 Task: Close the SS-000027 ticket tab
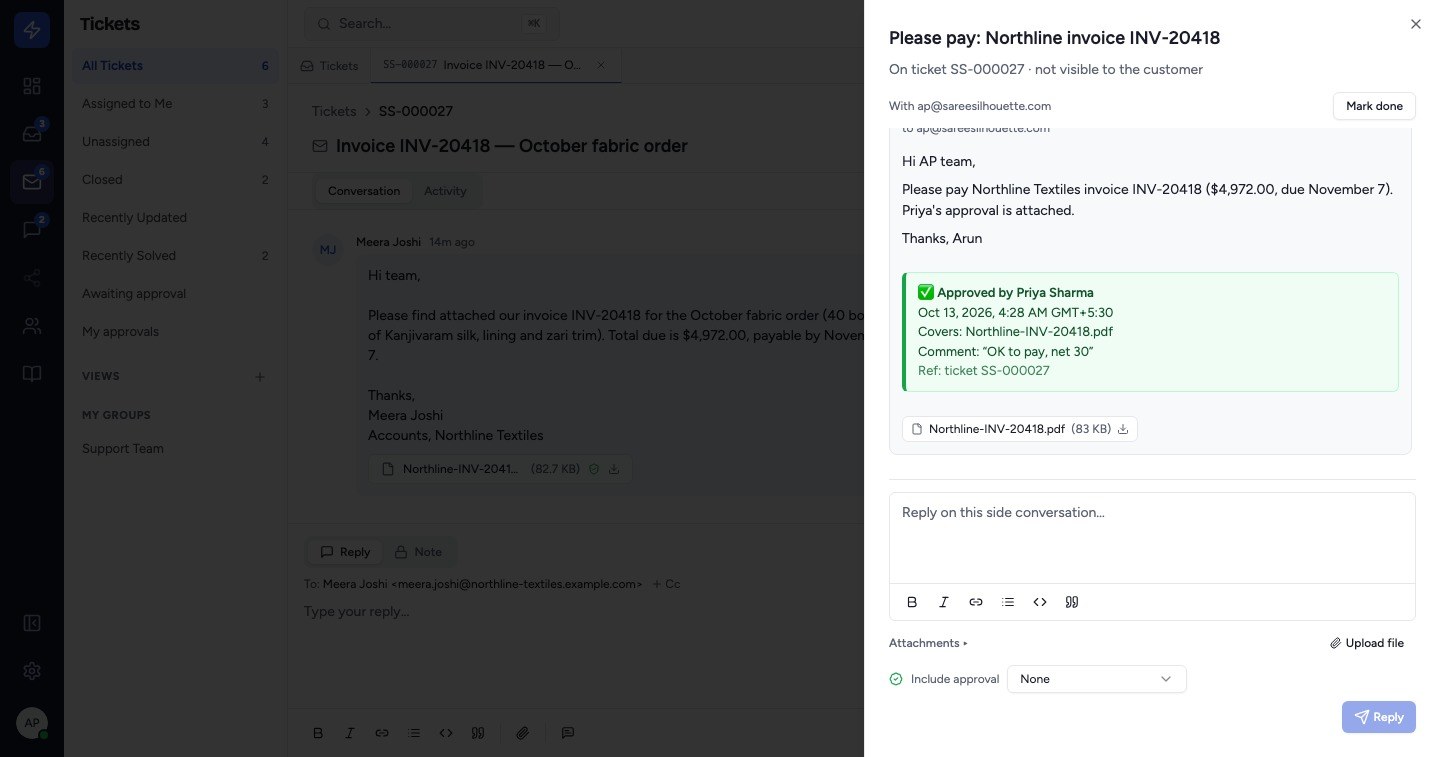(601, 65)
